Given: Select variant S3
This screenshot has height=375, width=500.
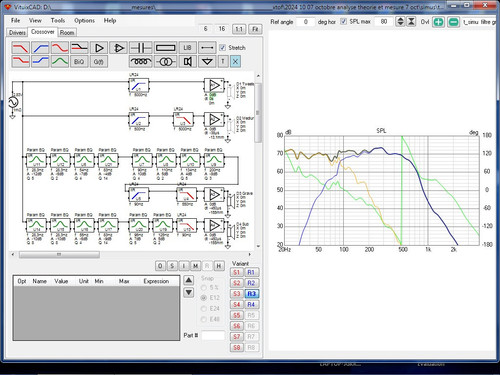Looking at the screenshot, I should pos(237,294).
